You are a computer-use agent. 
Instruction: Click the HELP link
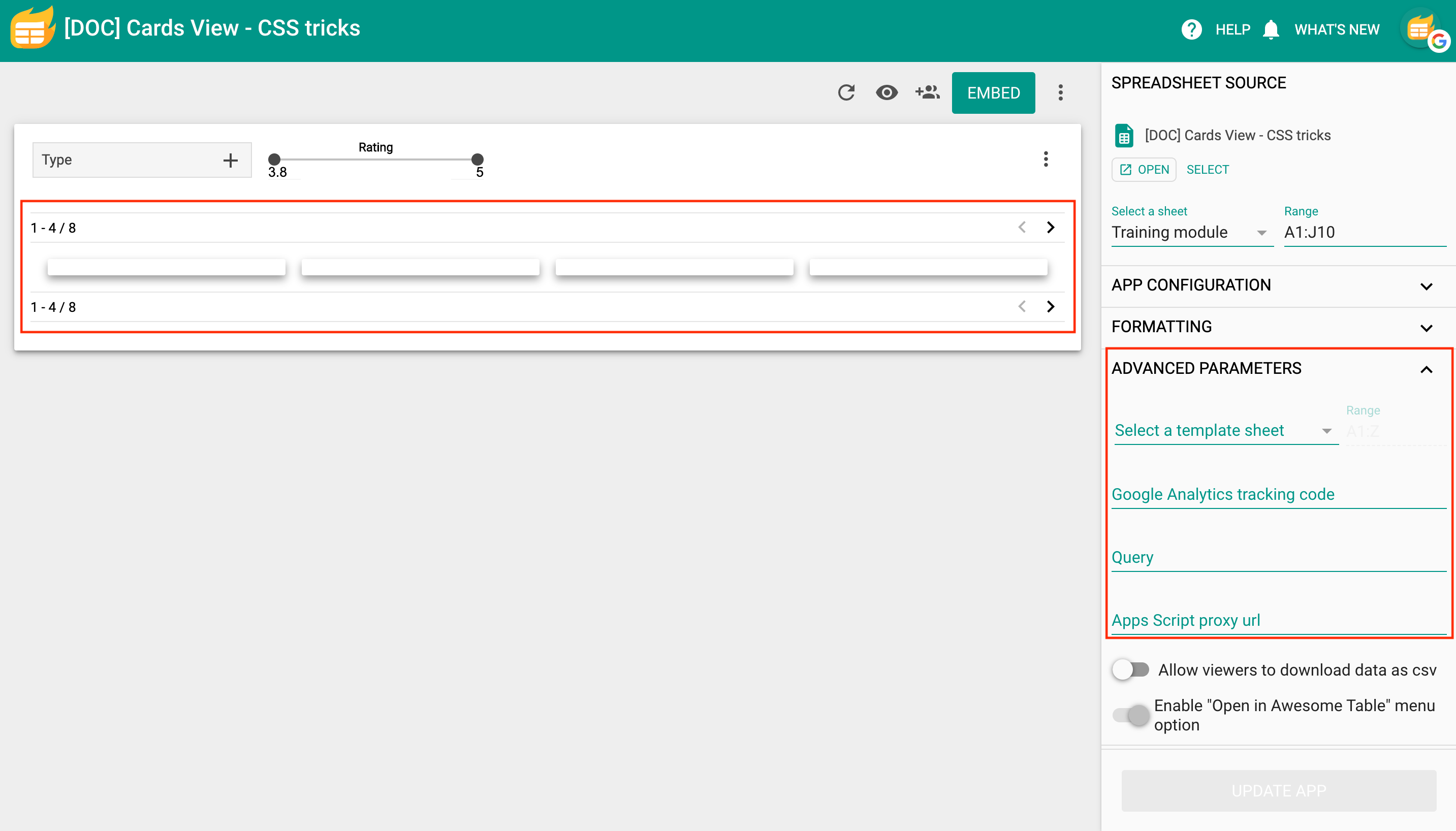click(x=1233, y=29)
